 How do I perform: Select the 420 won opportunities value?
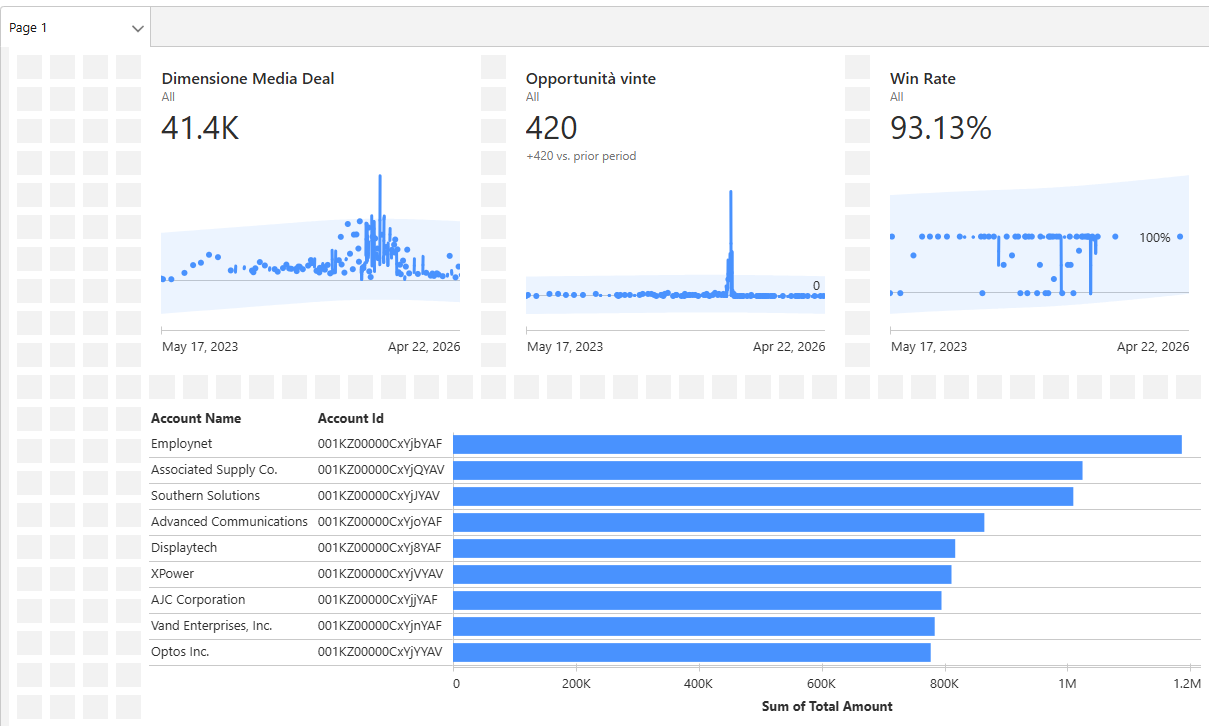pyautogui.click(x=551, y=128)
